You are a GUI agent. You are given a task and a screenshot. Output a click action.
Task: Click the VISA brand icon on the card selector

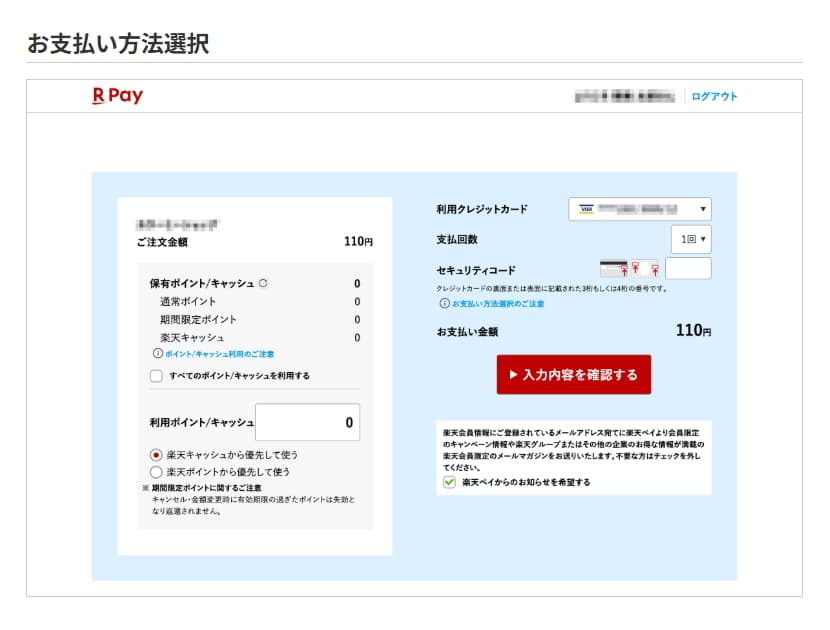[589, 209]
